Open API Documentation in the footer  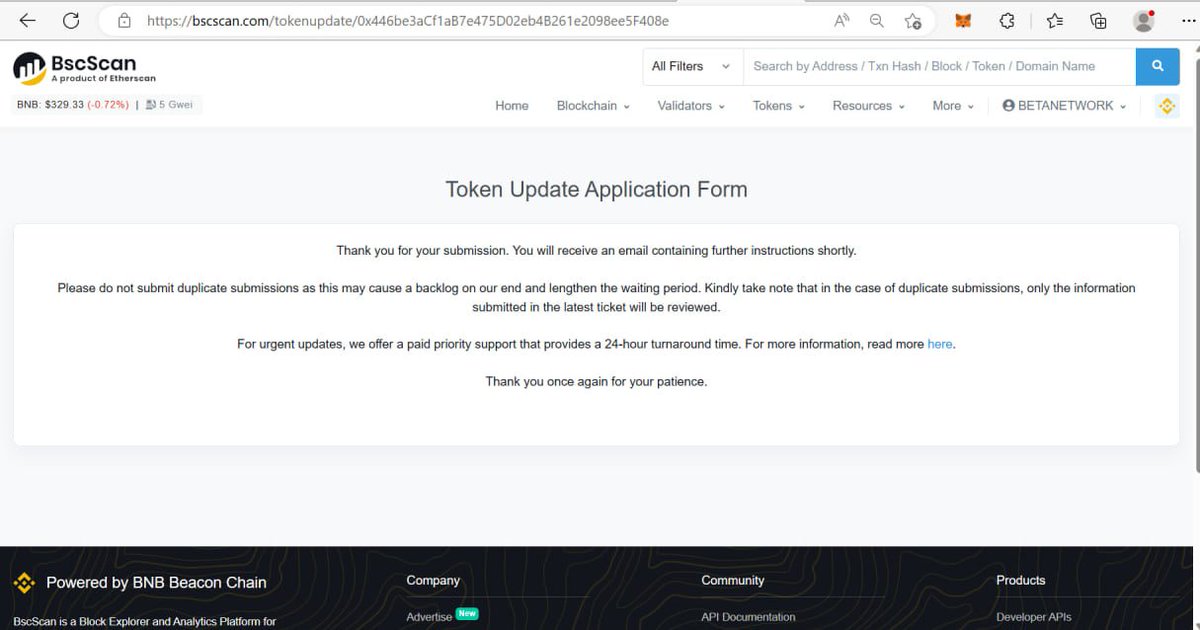pos(747,617)
